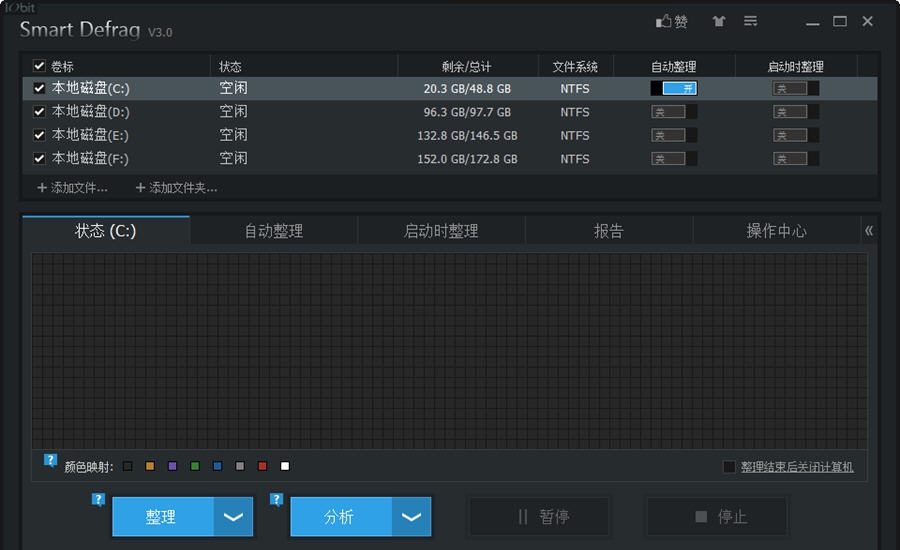
Task: Click the thumbs-up 赞 icon
Action: [x=665, y=21]
